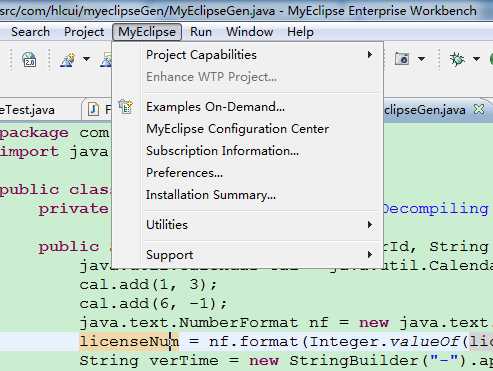Switch to the MyEclipseGen.java editor tab
This screenshot has width=493, height=371.
click(x=425, y=110)
